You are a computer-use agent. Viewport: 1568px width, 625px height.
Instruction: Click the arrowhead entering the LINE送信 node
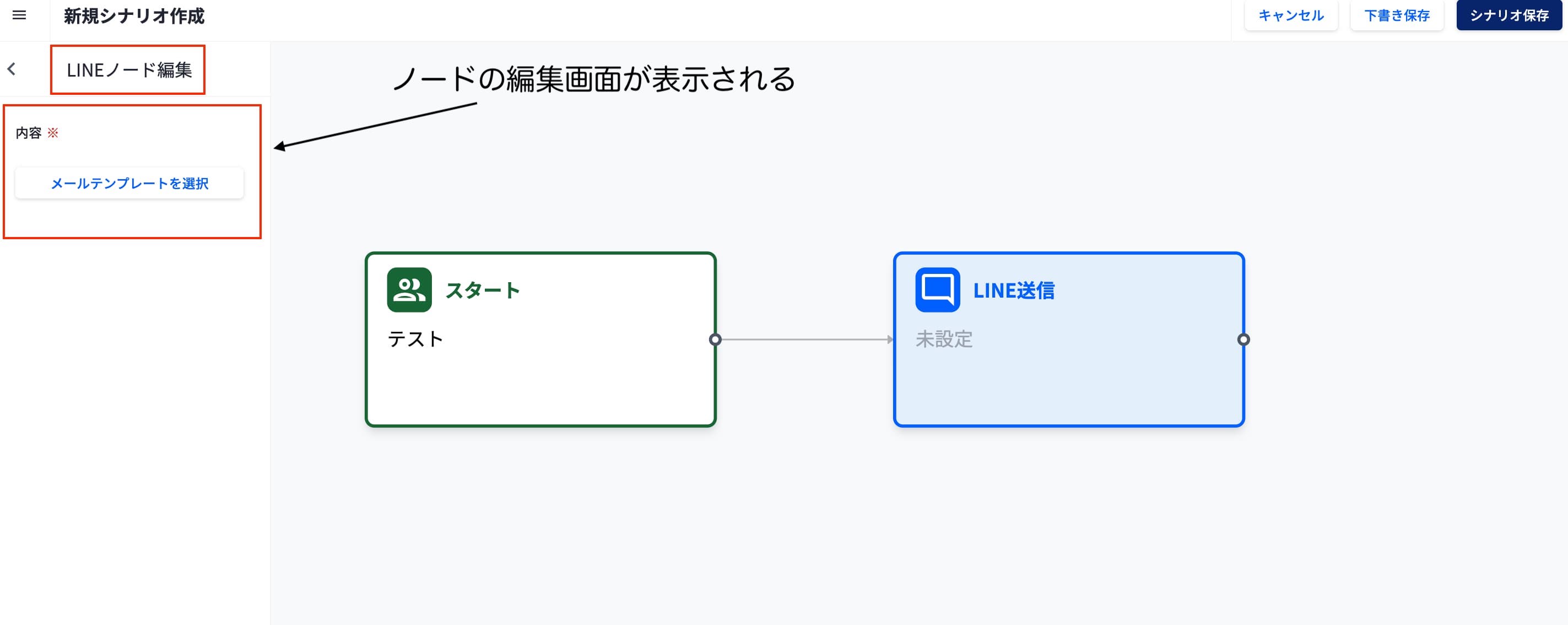[x=890, y=340]
